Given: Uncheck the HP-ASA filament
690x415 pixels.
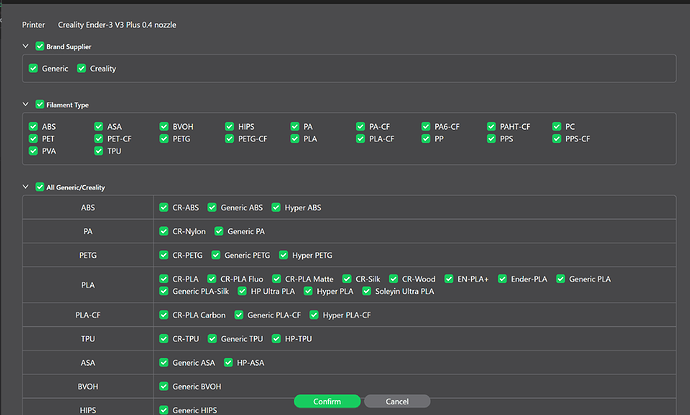Looking at the screenshot, I should pyautogui.click(x=228, y=363).
